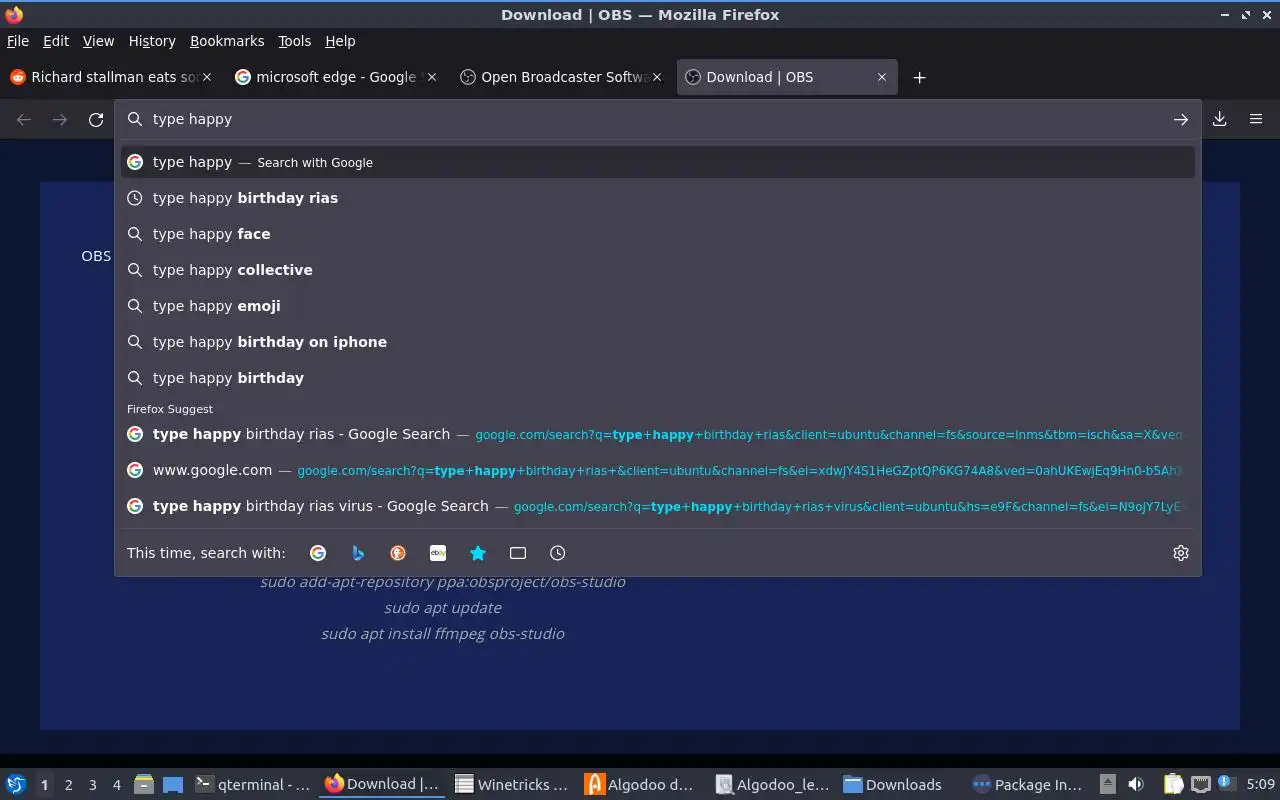
Task: Close the microsoft edge Google tab
Action: click(432, 77)
